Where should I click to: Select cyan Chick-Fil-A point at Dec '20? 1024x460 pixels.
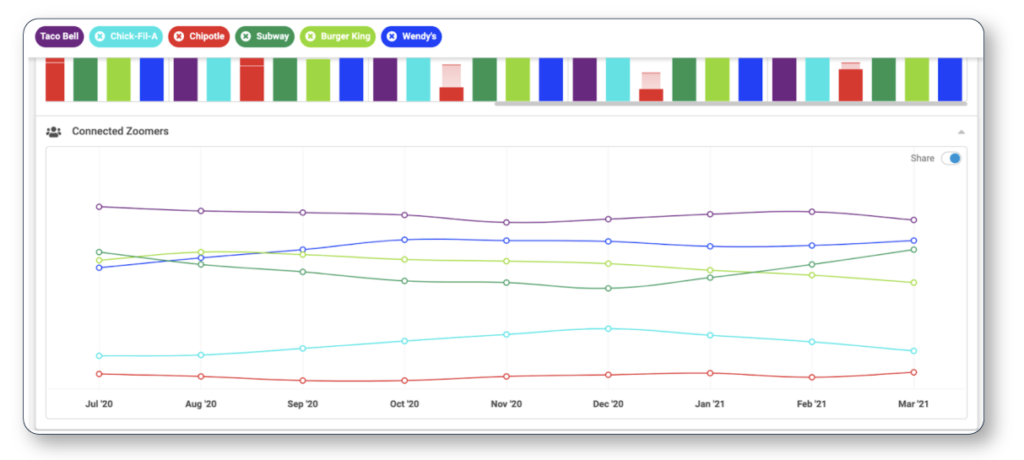click(x=608, y=329)
